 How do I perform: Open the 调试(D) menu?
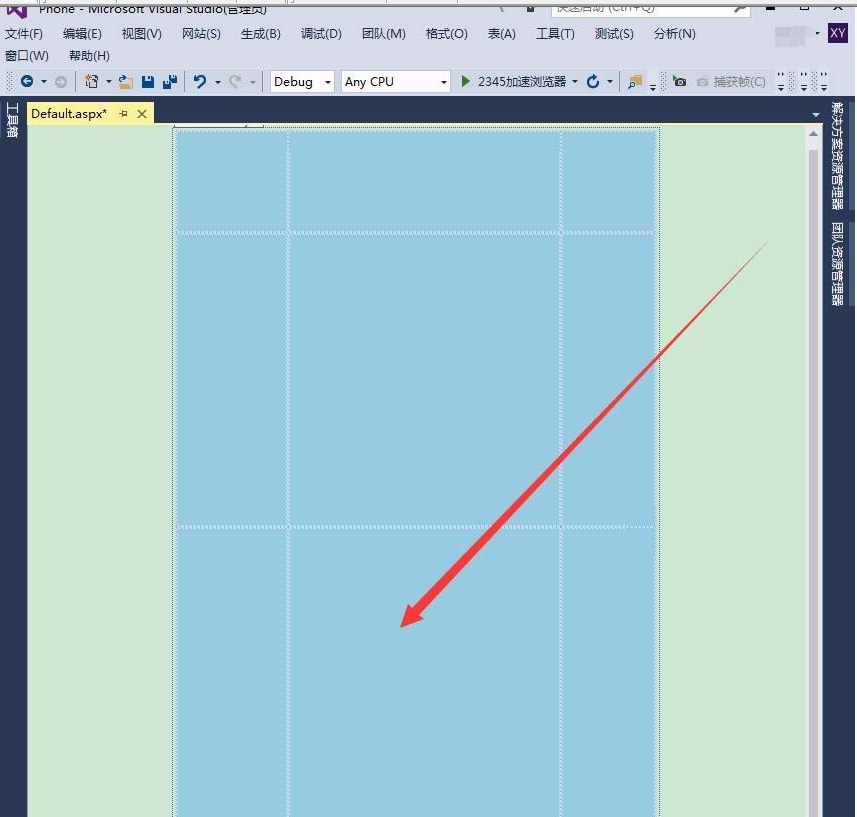point(320,33)
